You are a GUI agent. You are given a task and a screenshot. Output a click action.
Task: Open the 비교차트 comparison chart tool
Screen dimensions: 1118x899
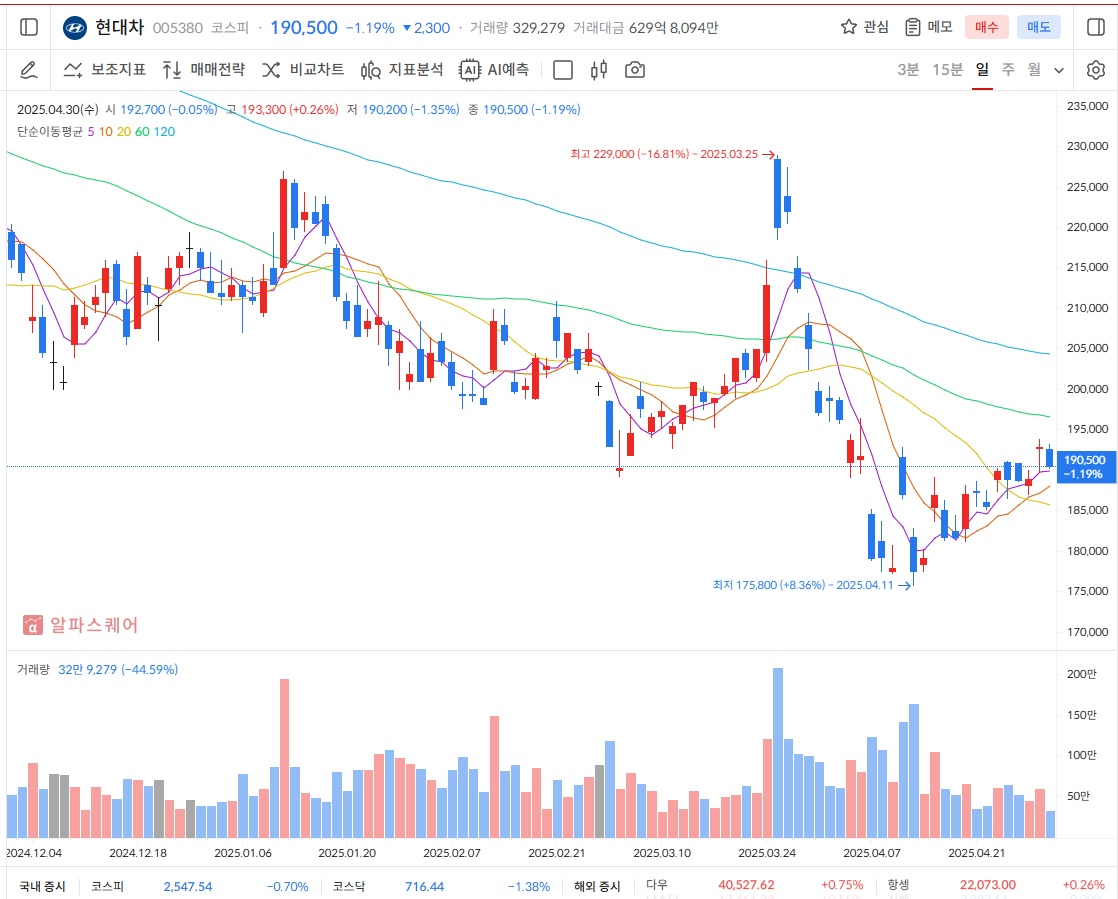[302, 70]
